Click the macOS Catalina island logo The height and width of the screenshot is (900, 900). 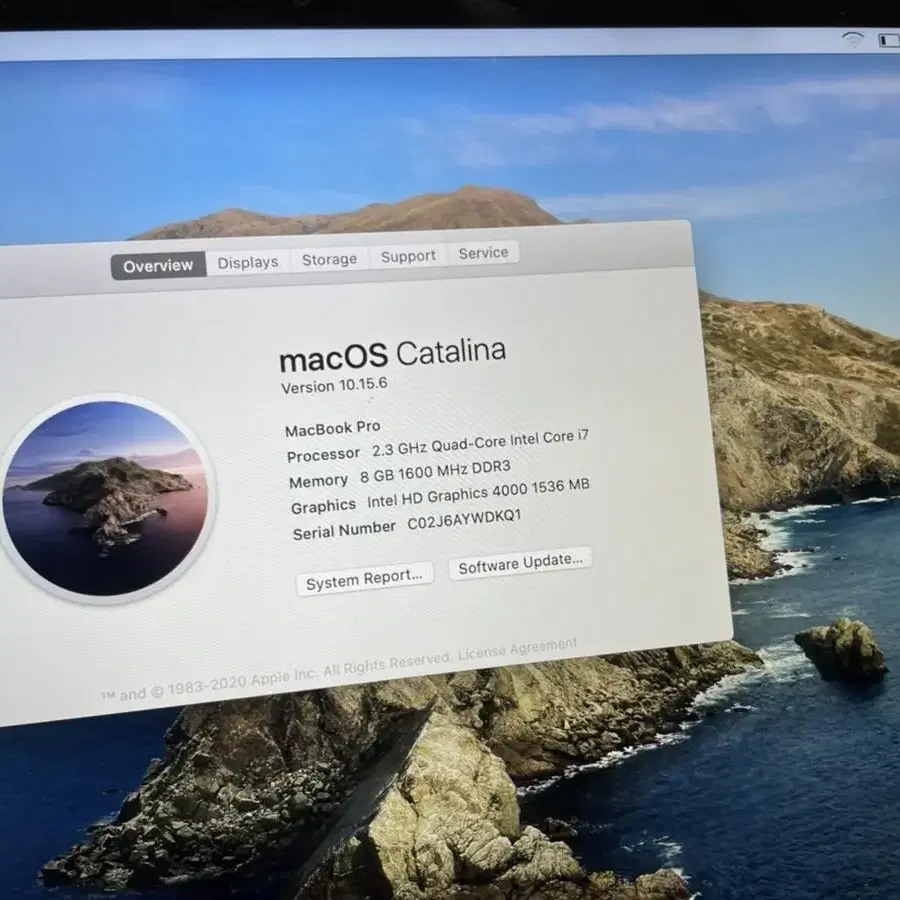coord(105,498)
